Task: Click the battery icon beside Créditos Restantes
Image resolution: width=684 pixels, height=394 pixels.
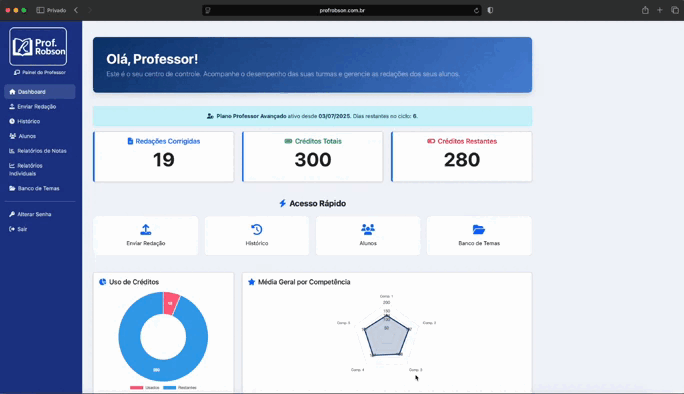Action: 431,141
